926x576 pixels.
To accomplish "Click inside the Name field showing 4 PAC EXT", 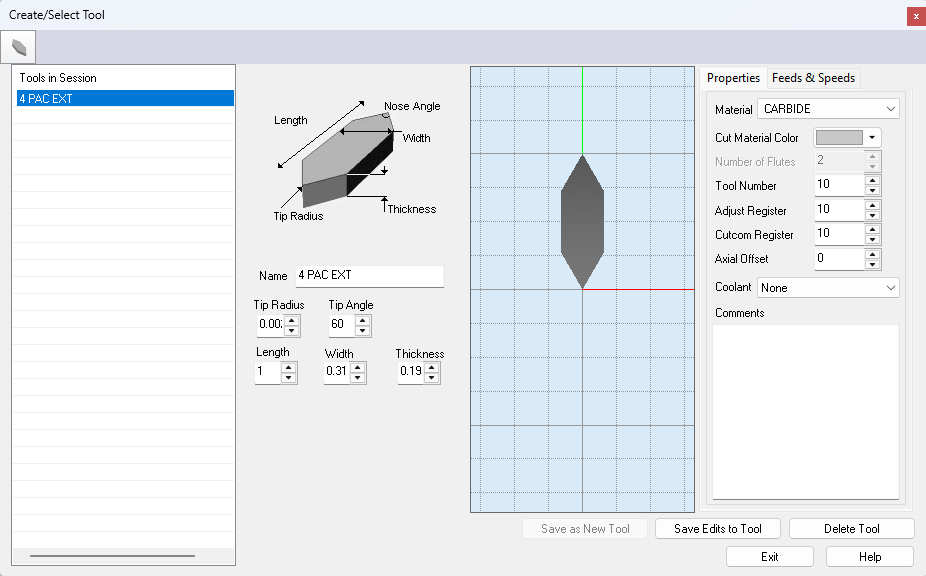I will click(370, 276).
